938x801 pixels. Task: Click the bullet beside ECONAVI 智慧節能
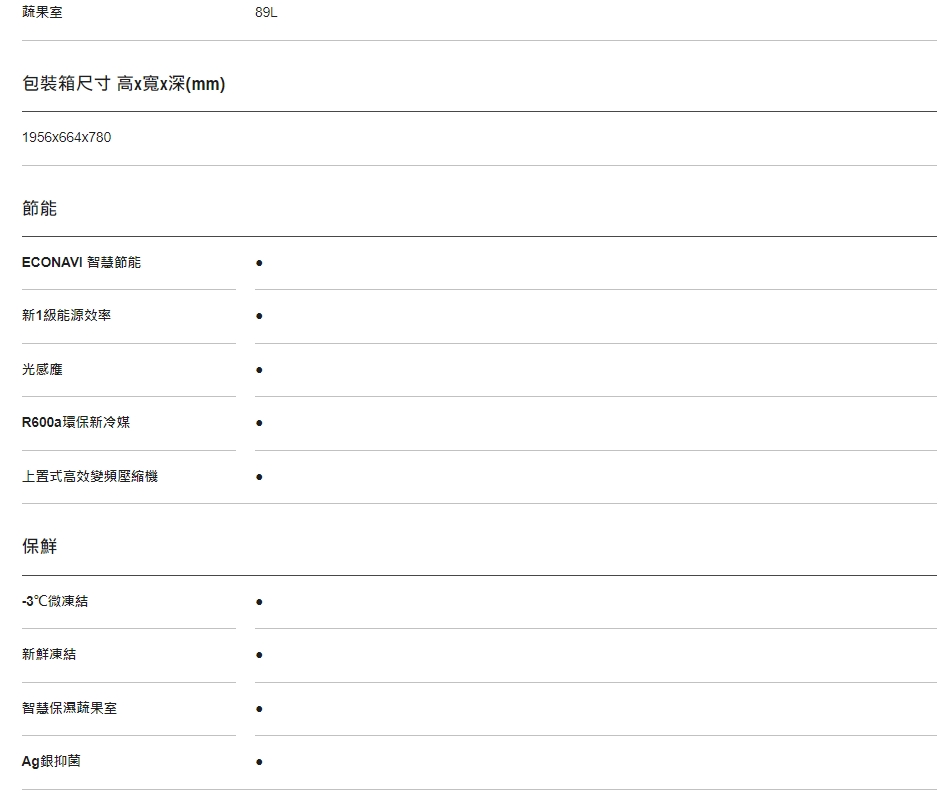(259, 263)
